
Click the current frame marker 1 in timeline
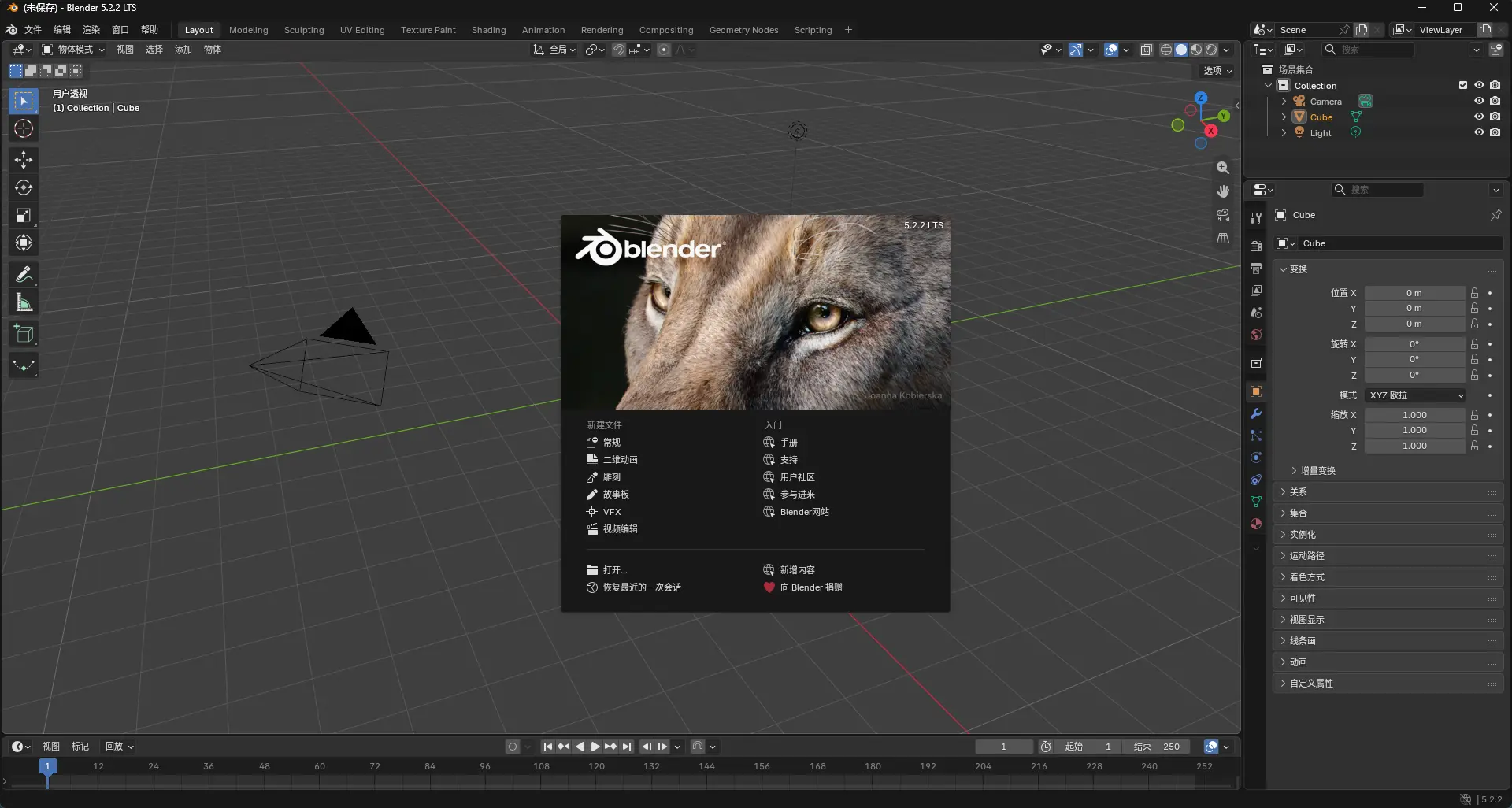point(47,766)
